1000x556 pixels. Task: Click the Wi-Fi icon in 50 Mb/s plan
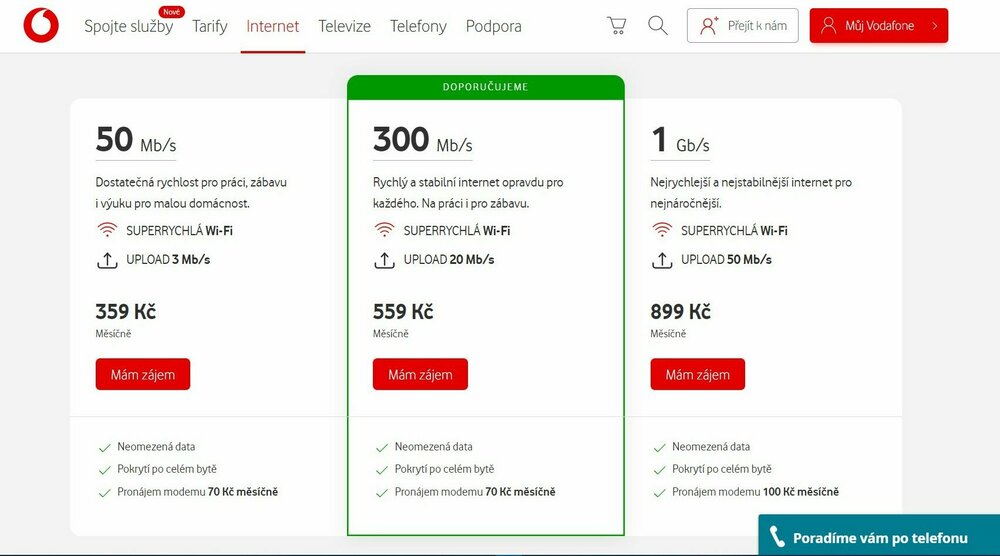pos(106,231)
